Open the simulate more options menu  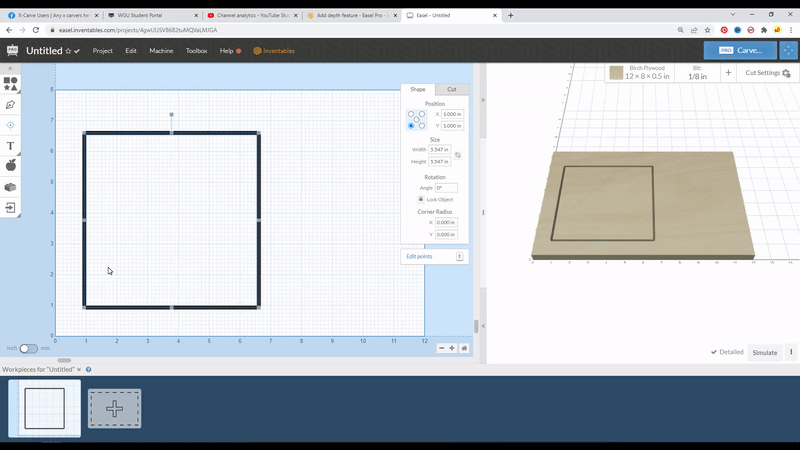click(791, 352)
